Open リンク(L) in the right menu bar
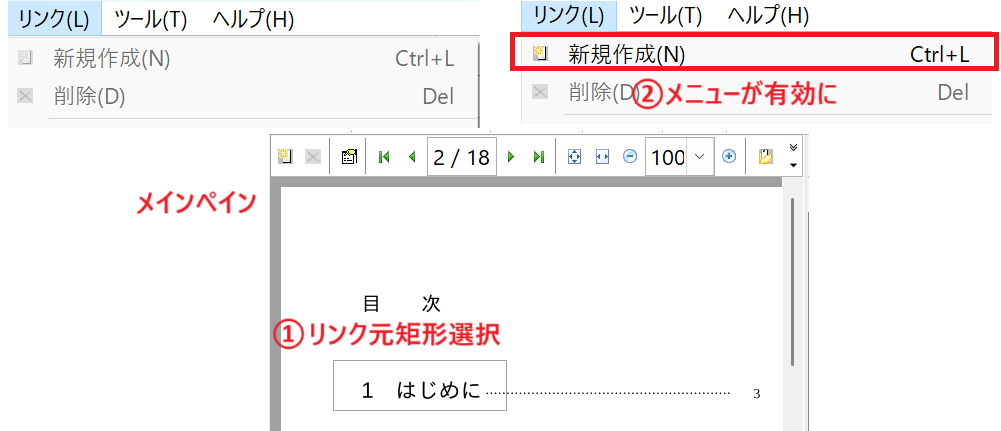This screenshot has width=1001, height=431. tap(569, 16)
